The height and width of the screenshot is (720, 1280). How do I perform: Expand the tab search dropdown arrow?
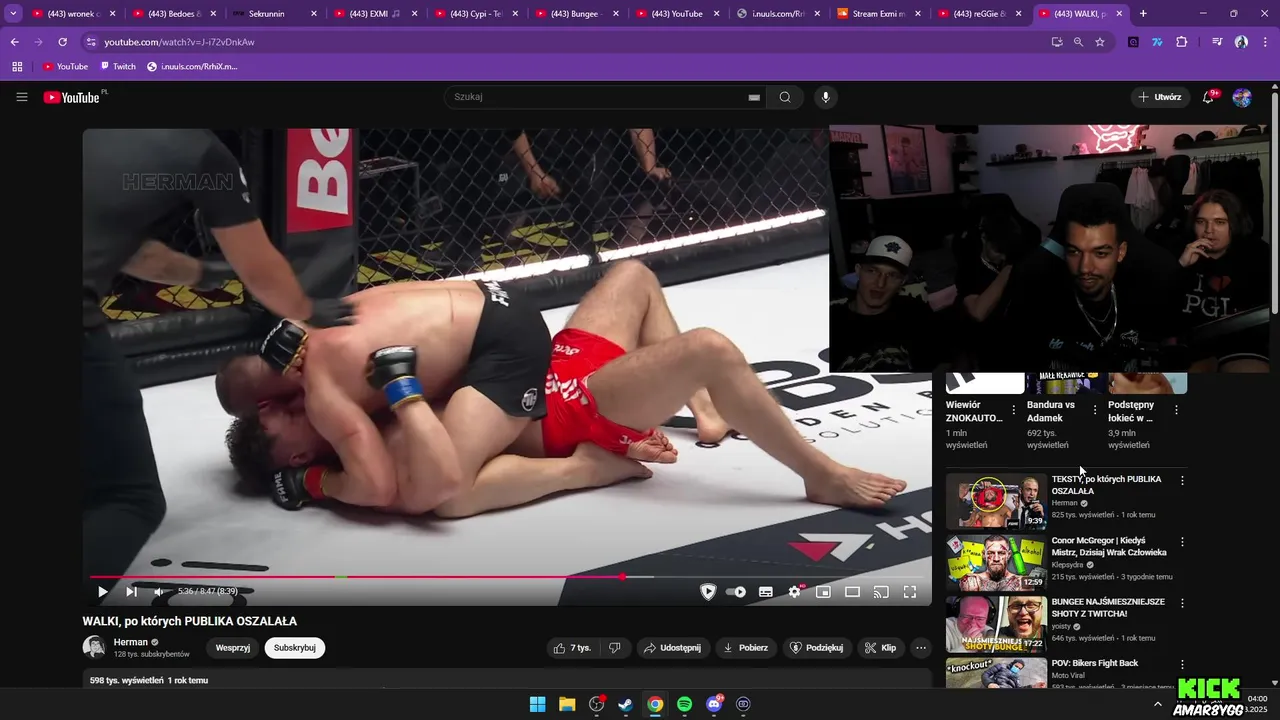(x=13, y=14)
